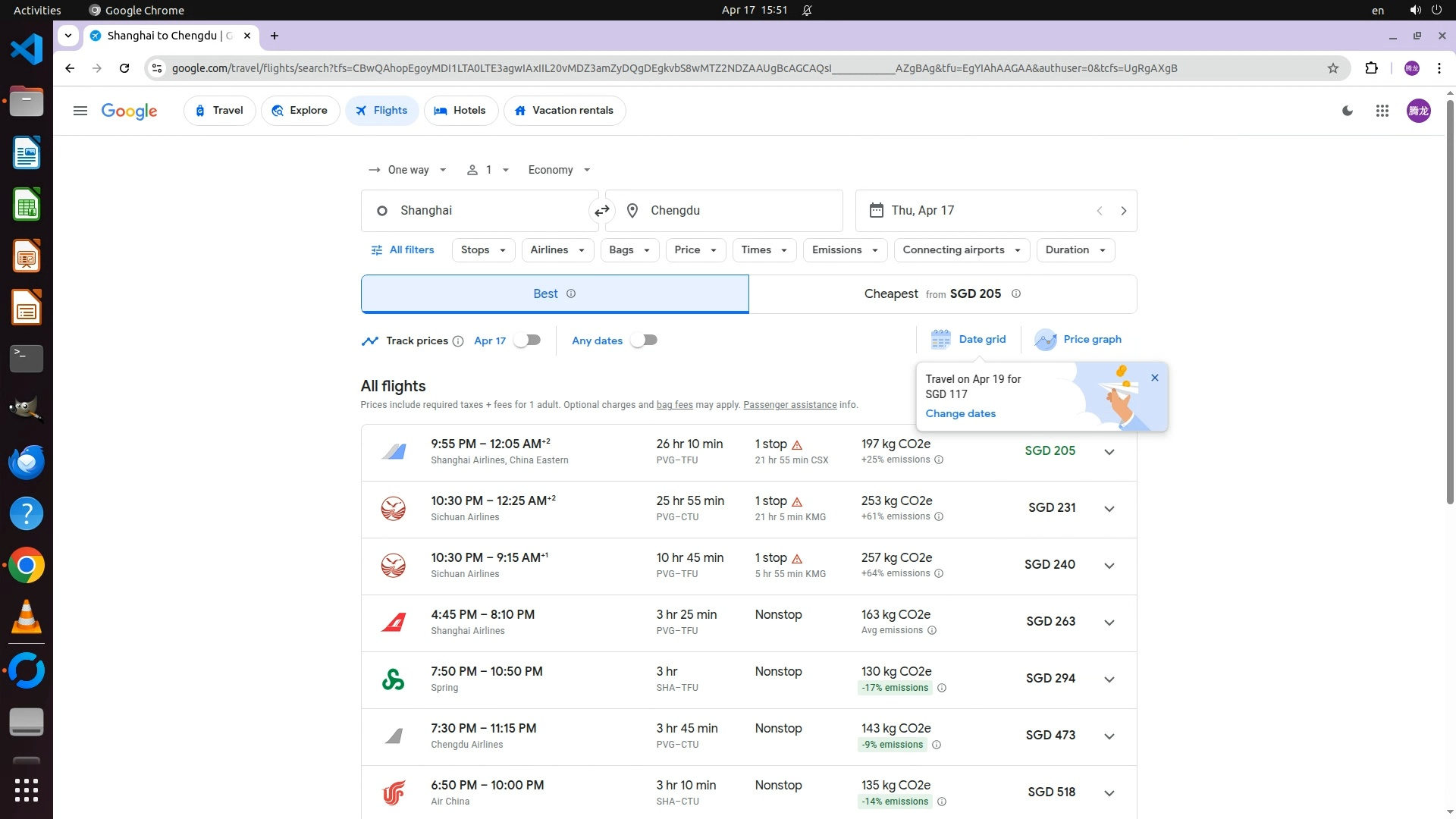Open the Price graph
This screenshot has height=819, width=1456.
pos(1078,340)
